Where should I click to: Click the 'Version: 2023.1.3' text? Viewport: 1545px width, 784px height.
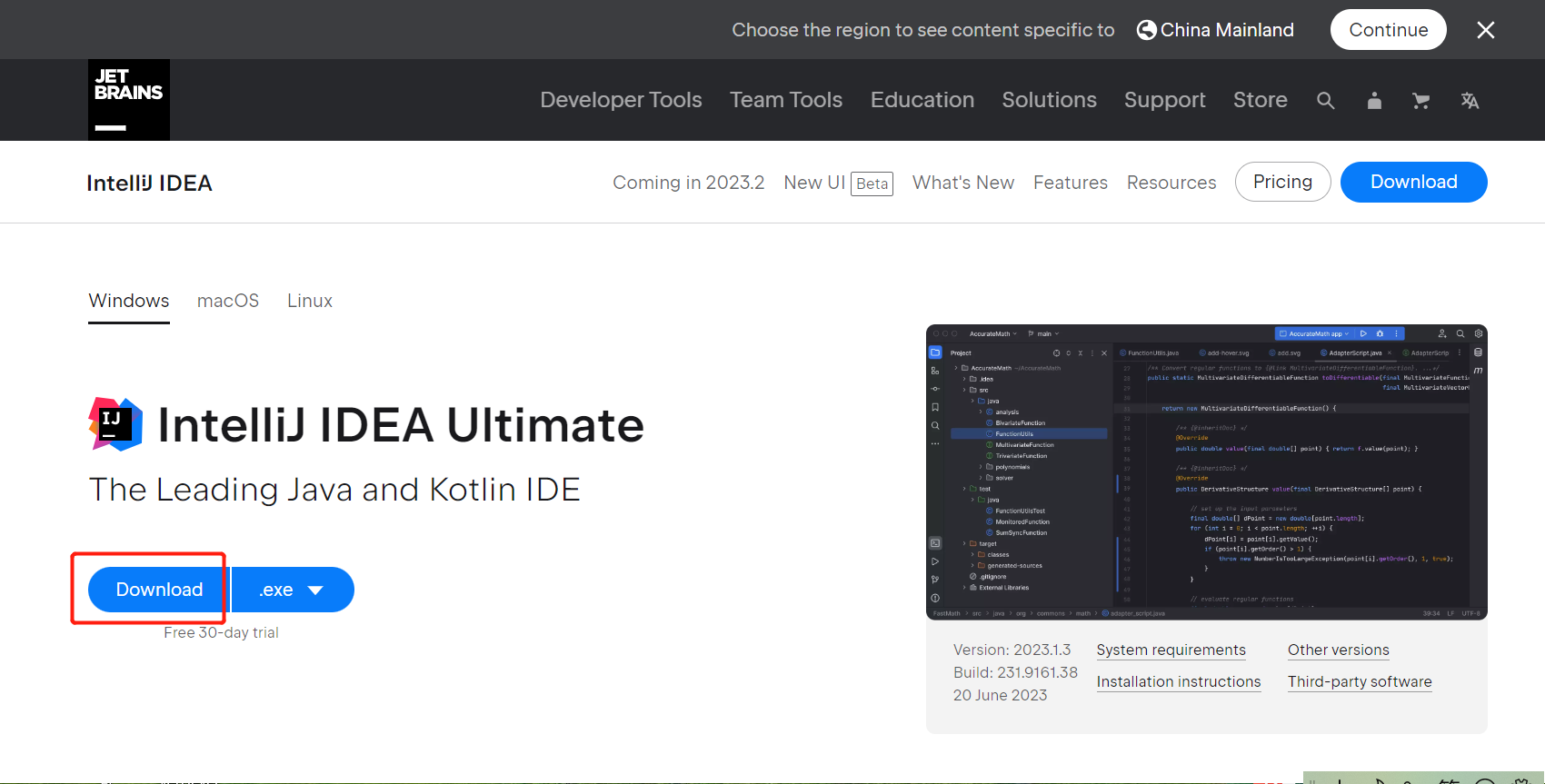pyautogui.click(x=1012, y=650)
